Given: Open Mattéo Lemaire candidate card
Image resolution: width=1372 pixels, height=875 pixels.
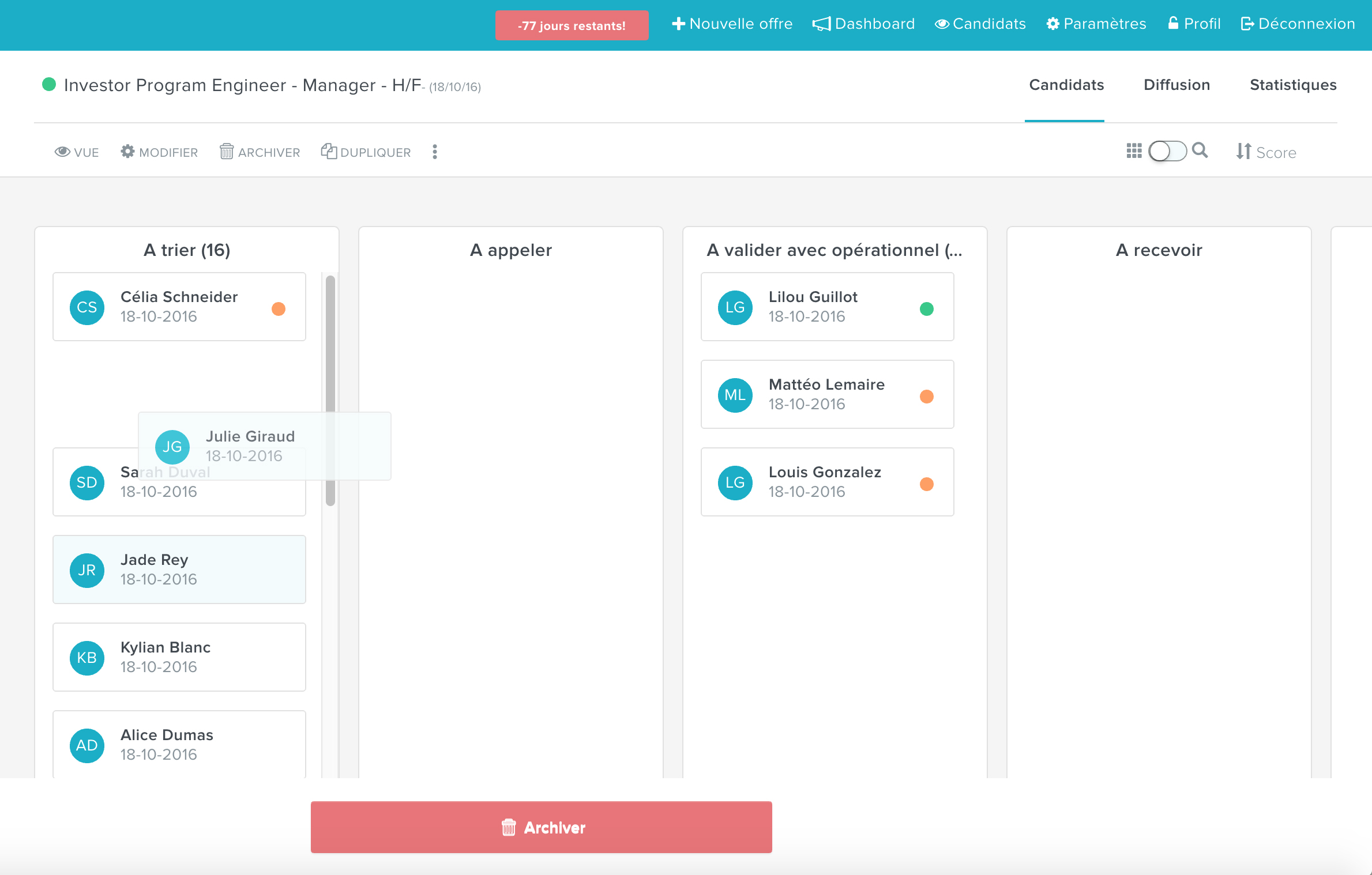Looking at the screenshot, I should click(x=828, y=394).
